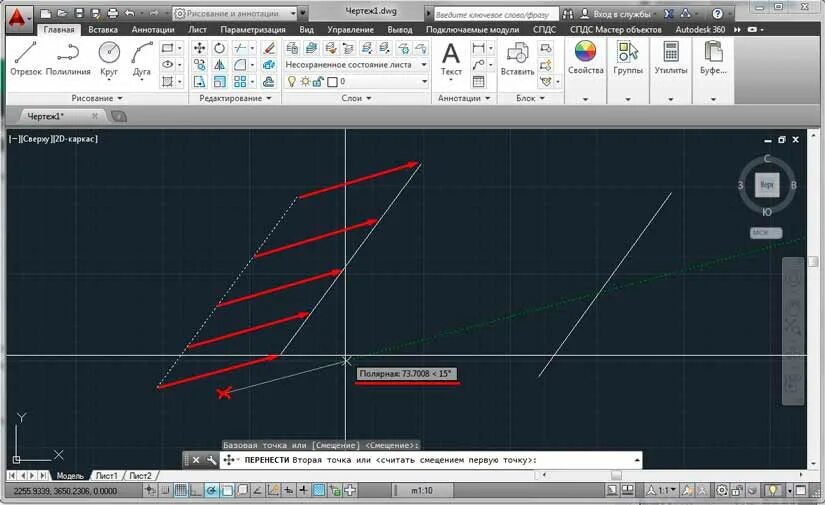
Task: Toggle the layer on/off lightbulb icon
Action: click(x=292, y=82)
